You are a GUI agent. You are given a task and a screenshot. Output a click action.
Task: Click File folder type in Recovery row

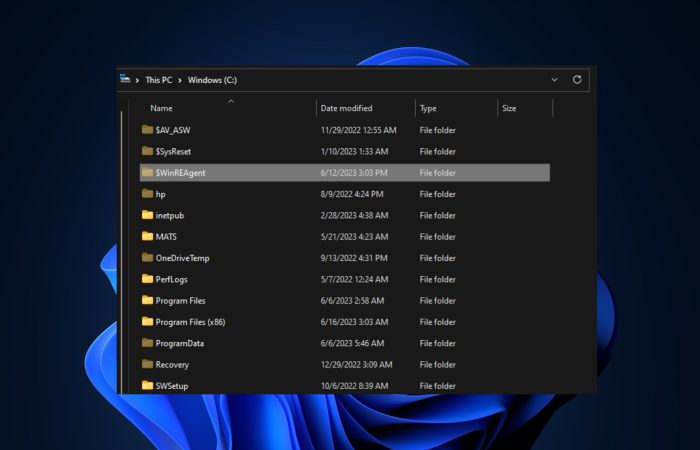[x=438, y=364]
